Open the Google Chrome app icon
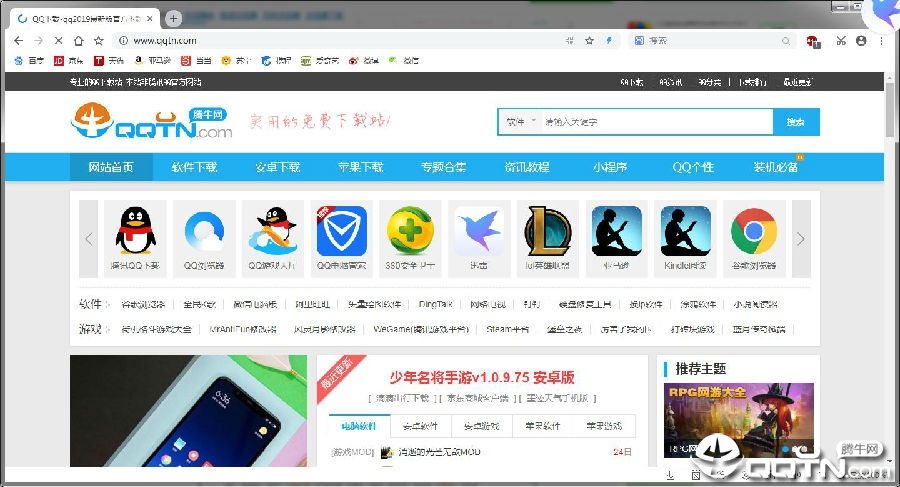The height and width of the screenshot is (487, 900). [754, 238]
